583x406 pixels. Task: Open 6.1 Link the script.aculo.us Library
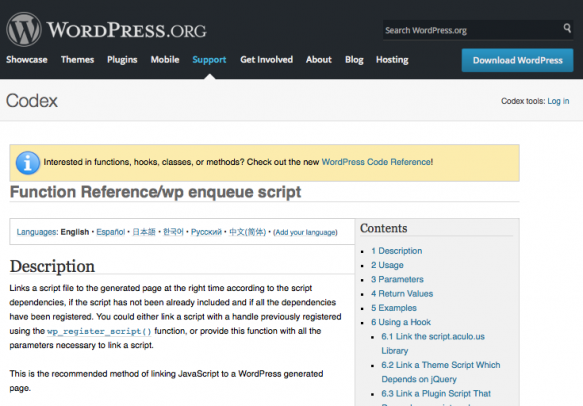[433, 344]
